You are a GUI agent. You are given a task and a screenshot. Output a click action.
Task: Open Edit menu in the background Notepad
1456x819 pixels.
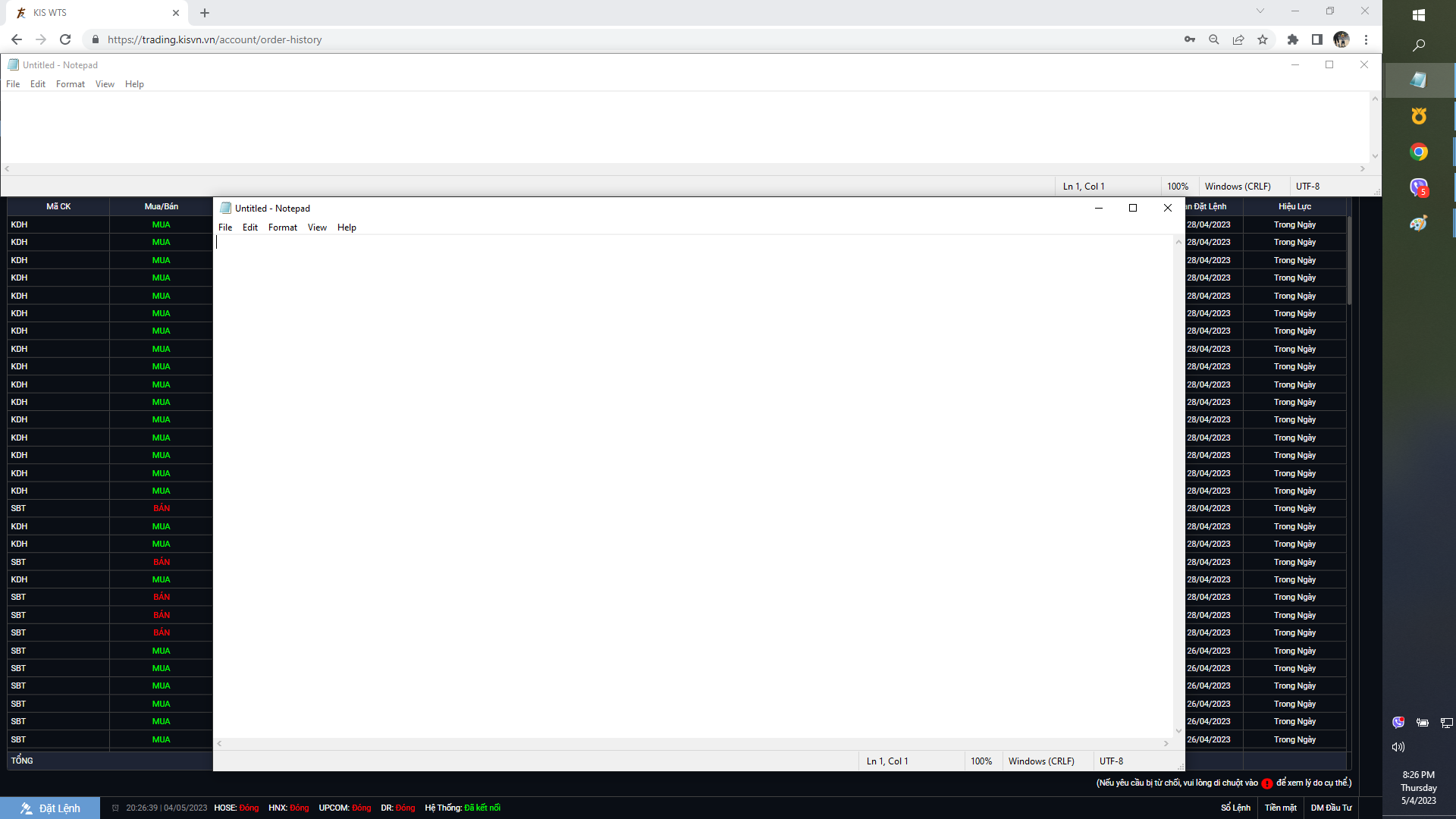tap(38, 84)
